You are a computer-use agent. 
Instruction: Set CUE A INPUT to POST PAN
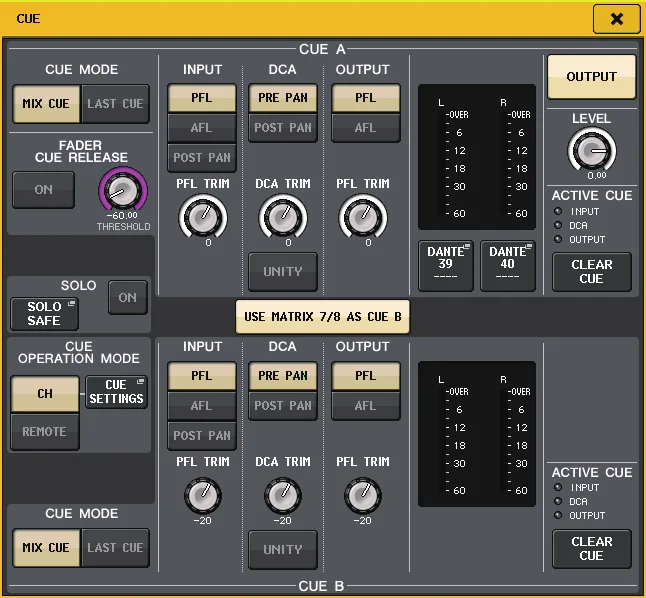tap(201, 157)
